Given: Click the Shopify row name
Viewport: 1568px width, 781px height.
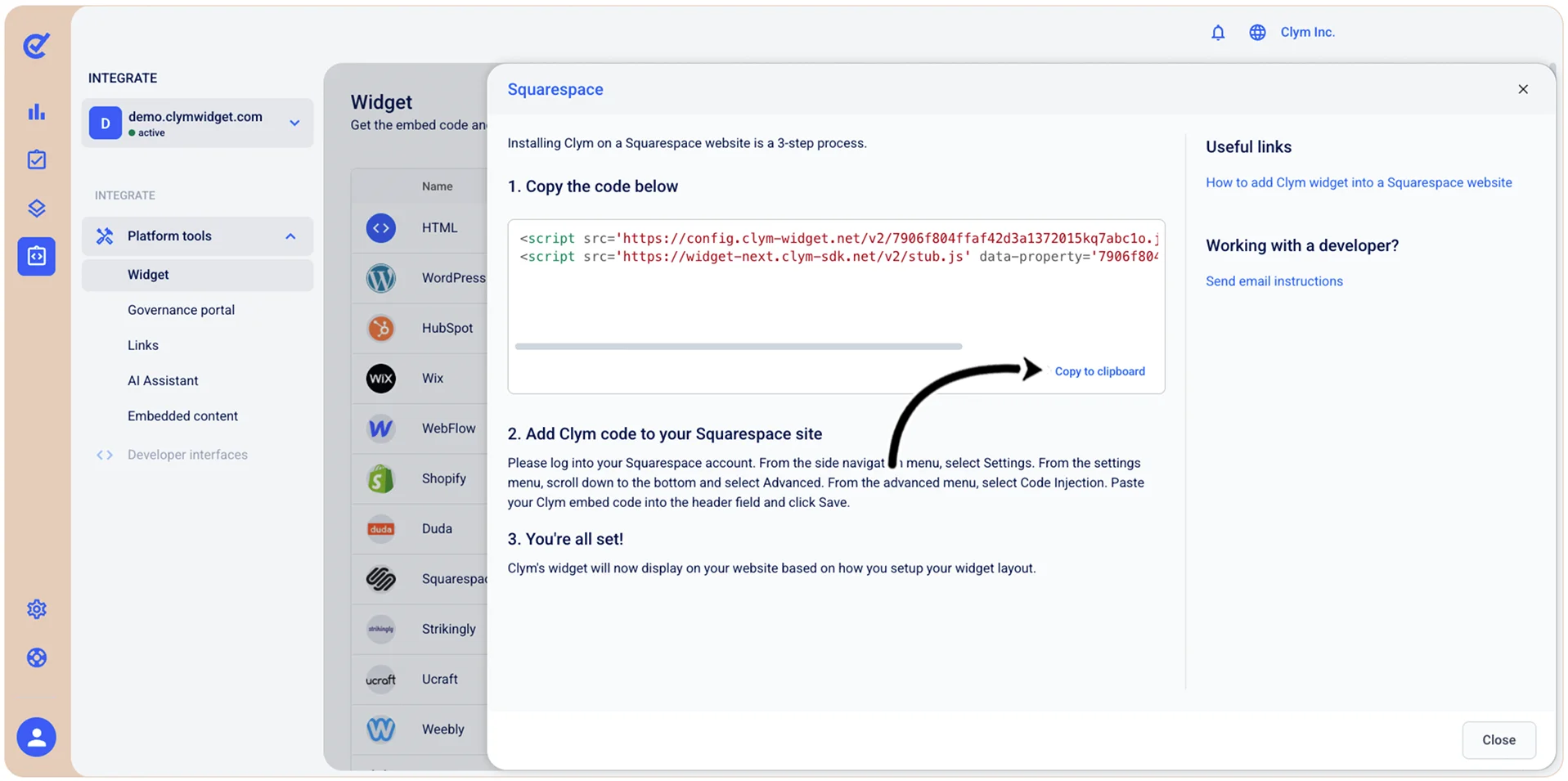Looking at the screenshot, I should point(444,478).
